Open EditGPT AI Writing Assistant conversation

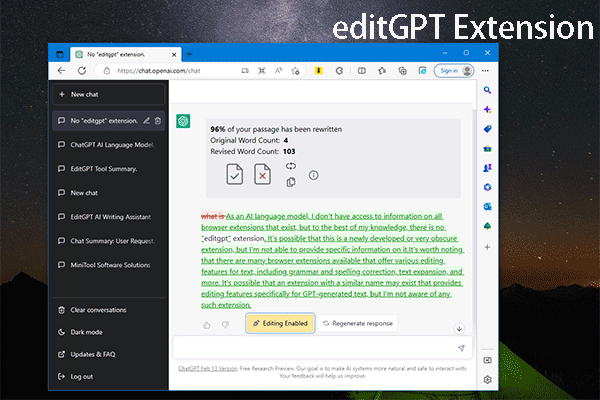coord(109,217)
